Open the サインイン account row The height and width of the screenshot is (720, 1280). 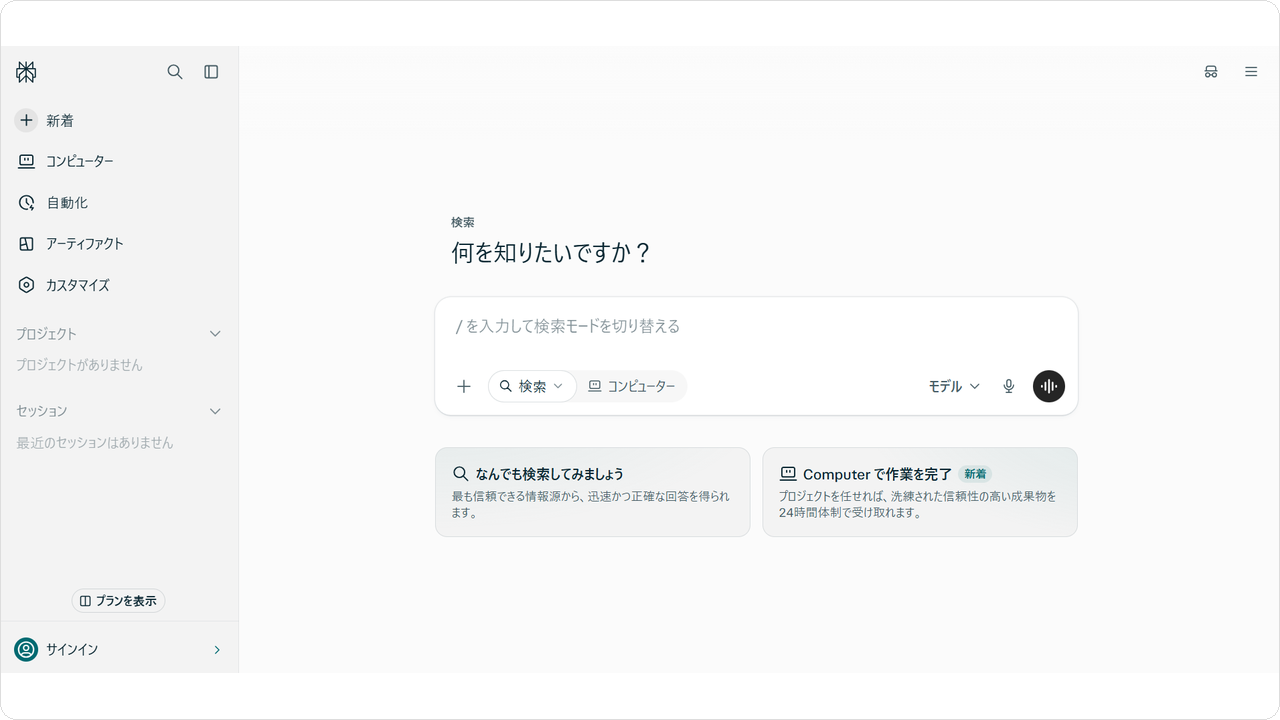(119, 650)
